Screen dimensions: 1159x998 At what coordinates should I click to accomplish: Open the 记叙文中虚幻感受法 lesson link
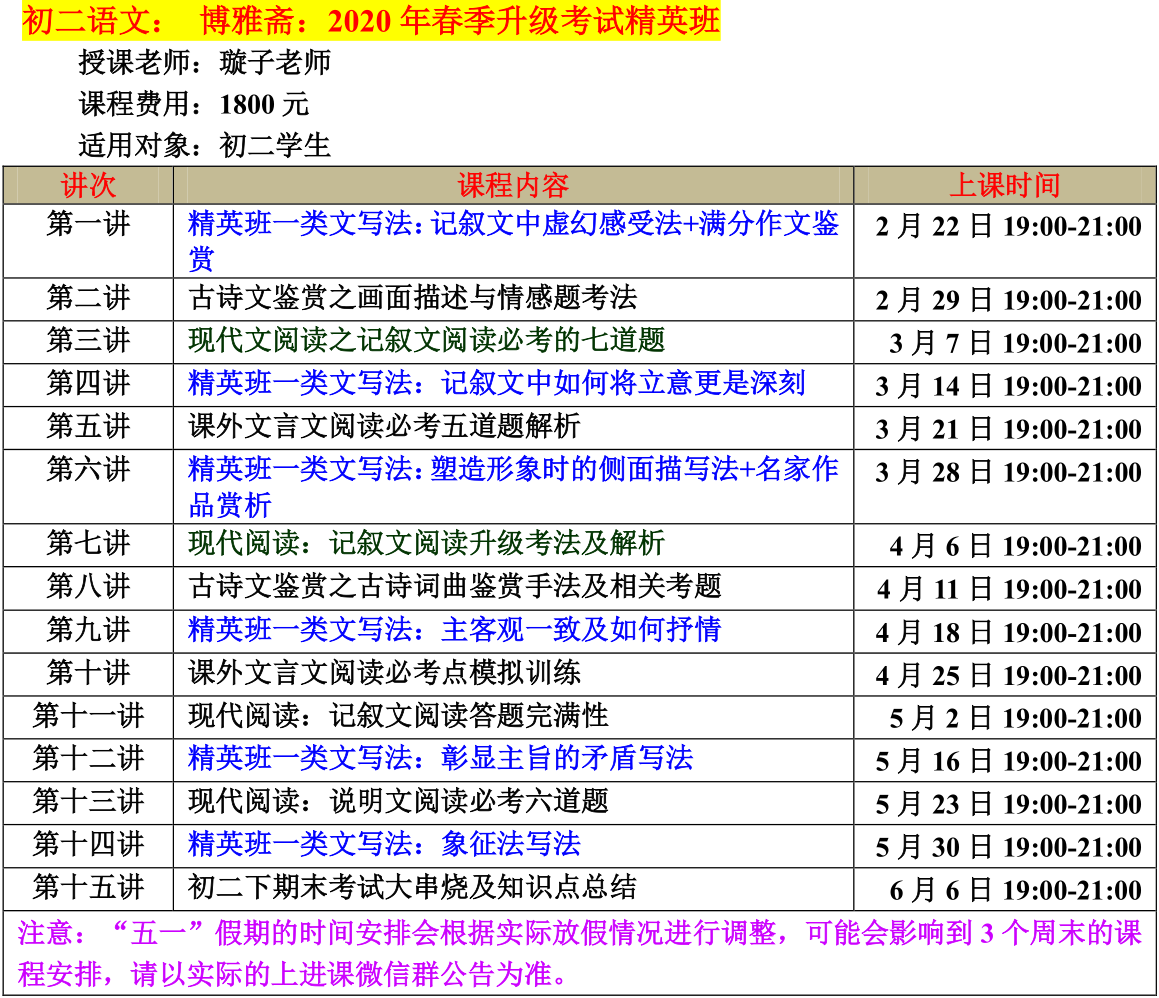[512, 224]
